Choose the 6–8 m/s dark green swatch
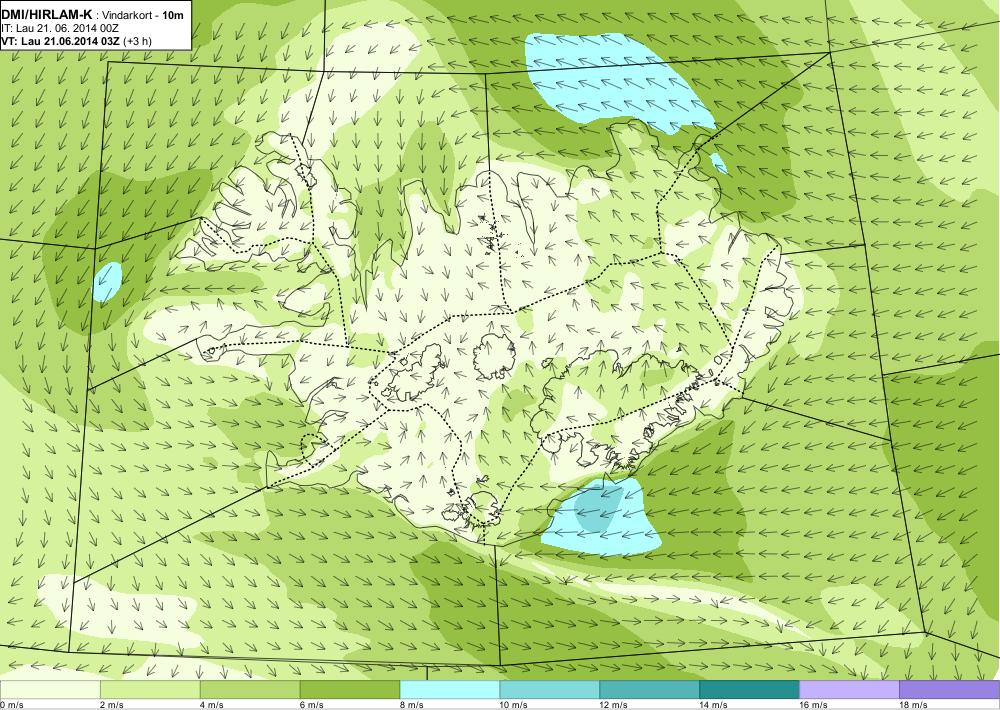This screenshot has height=710, width=1000. click(x=349, y=690)
